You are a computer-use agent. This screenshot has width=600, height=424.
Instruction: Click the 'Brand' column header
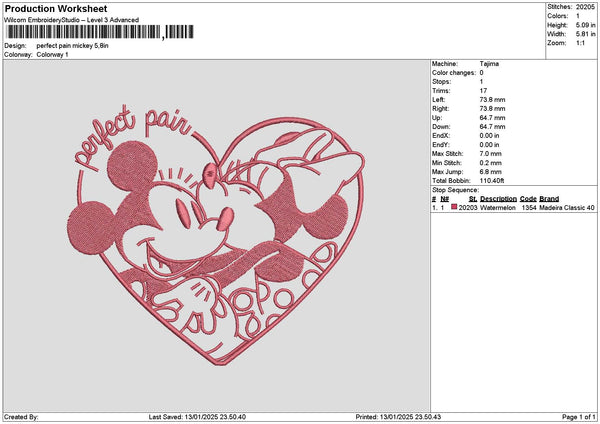(x=549, y=199)
